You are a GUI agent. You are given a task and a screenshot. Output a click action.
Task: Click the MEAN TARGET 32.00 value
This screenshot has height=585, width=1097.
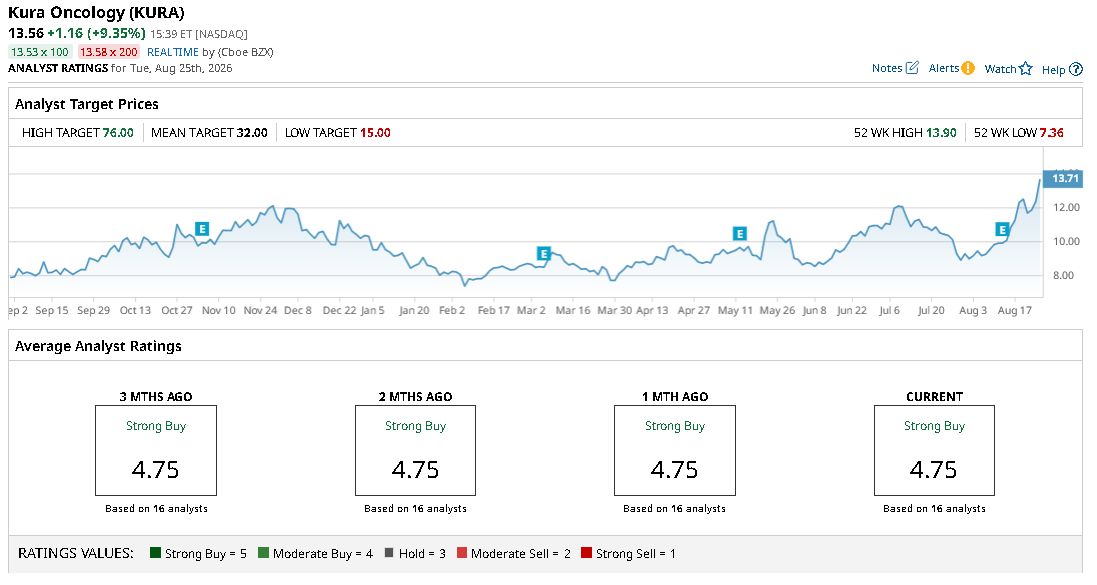pyautogui.click(x=252, y=132)
